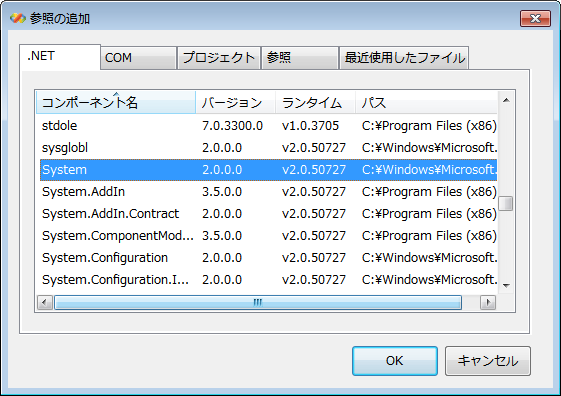Click the vertical scrollbar thumb
This screenshot has height=396, width=561.
tap(506, 204)
